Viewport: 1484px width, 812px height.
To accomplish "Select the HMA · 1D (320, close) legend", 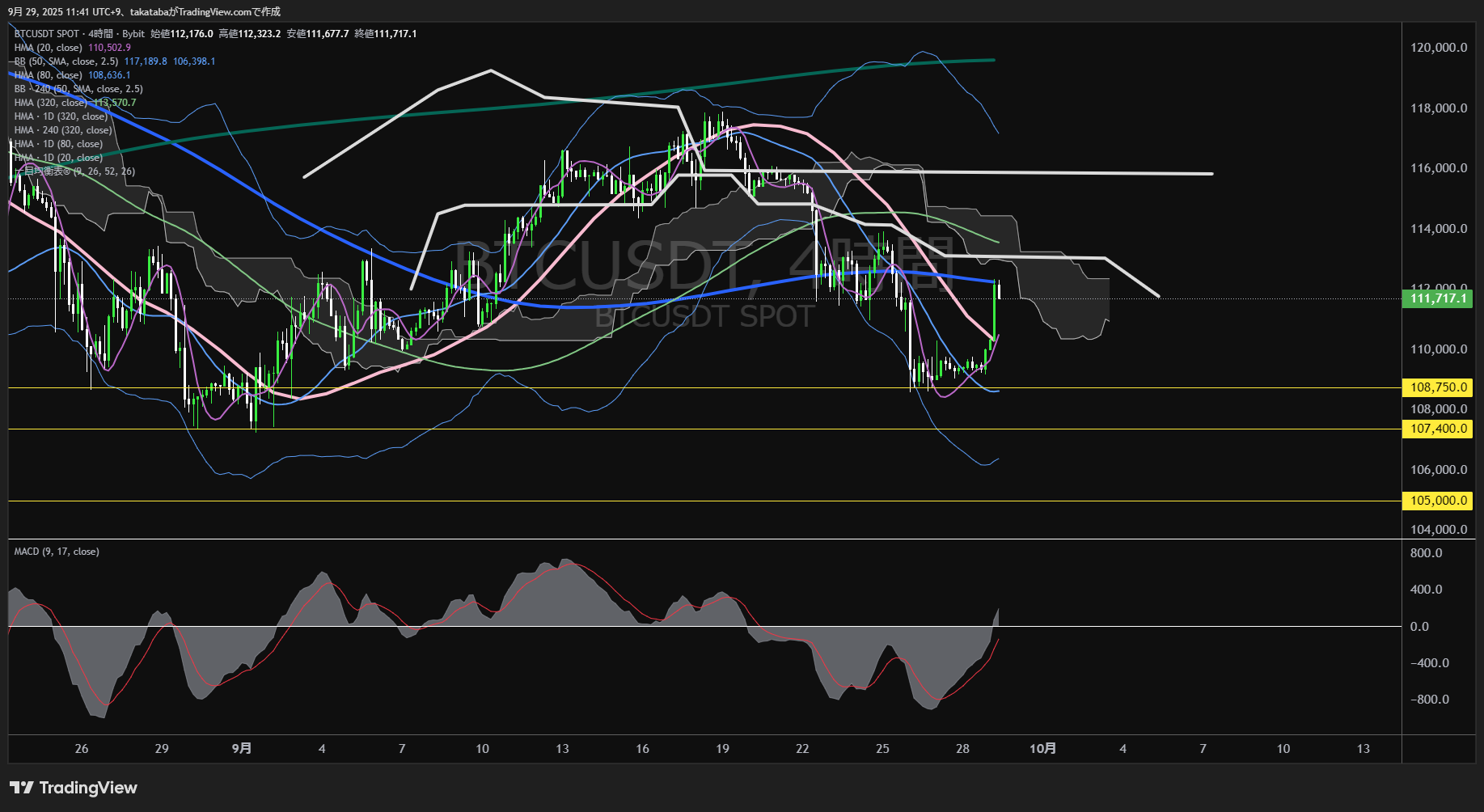I will tap(61, 116).
